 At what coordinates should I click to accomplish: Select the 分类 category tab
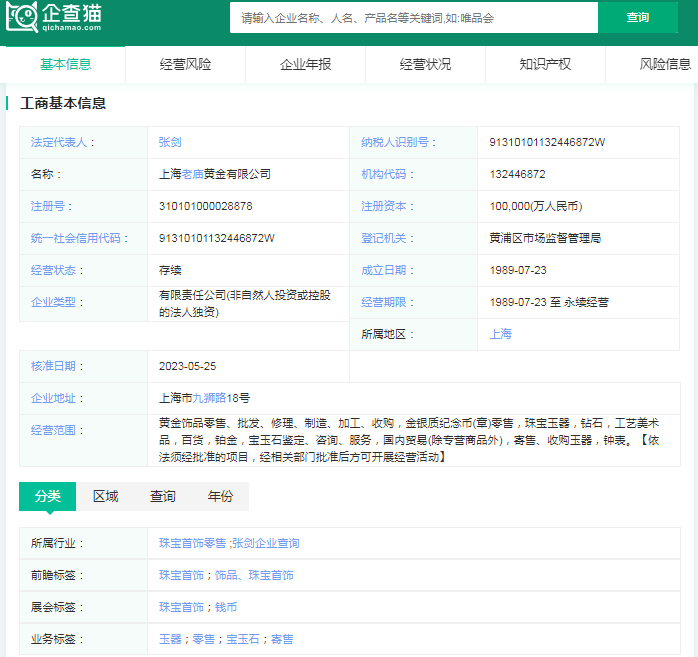47,496
